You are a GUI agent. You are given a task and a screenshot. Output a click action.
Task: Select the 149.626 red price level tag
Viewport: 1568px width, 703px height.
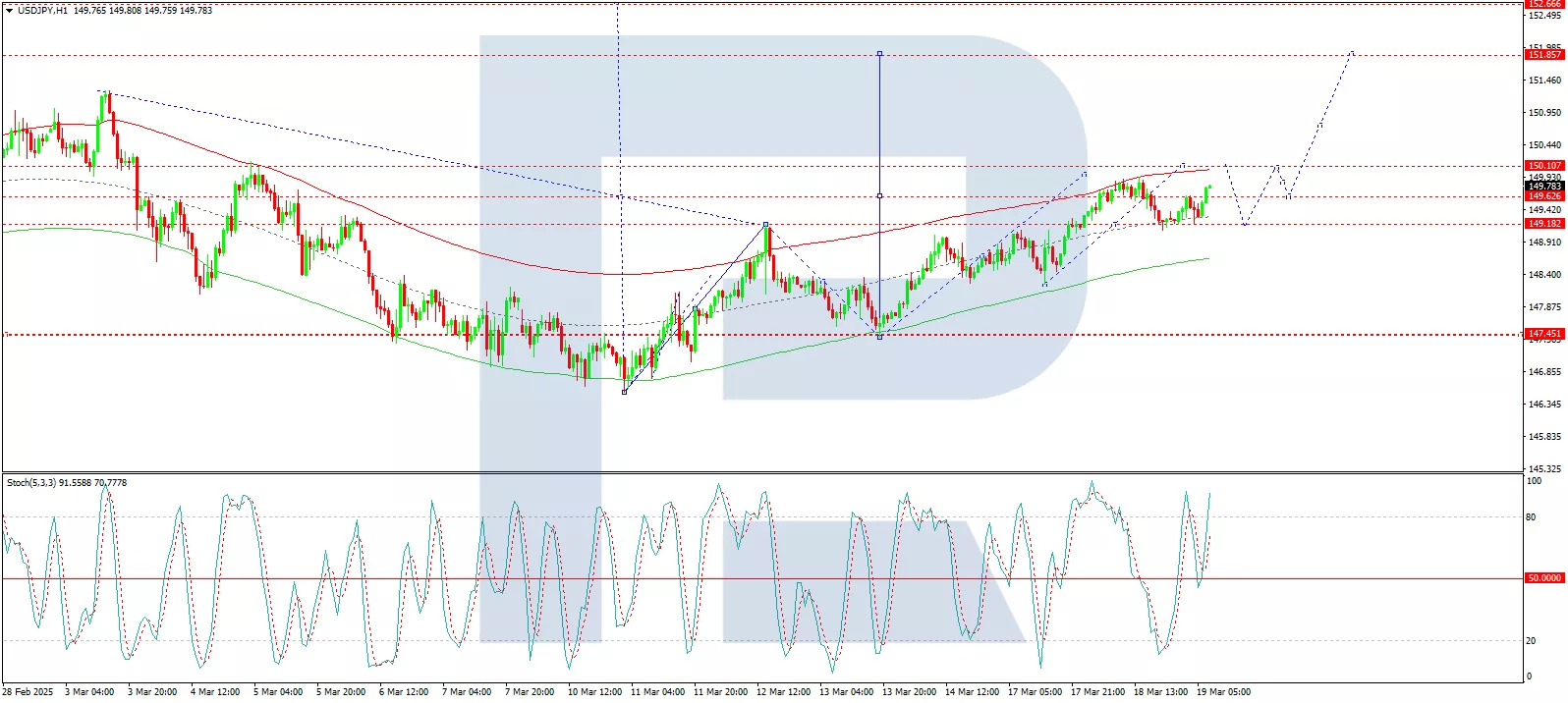click(x=1543, y=196)
